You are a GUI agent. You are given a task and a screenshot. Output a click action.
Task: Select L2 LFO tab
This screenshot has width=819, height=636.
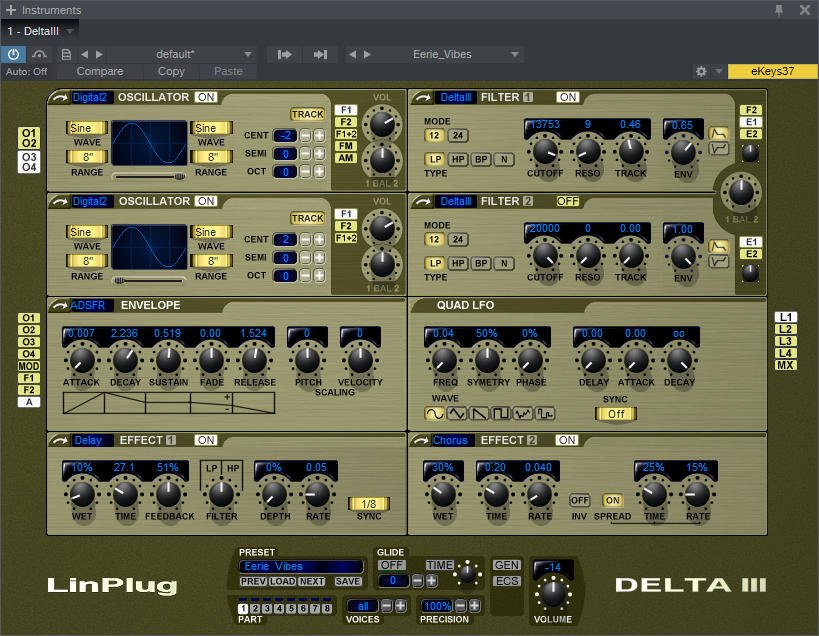click(785, 329)
